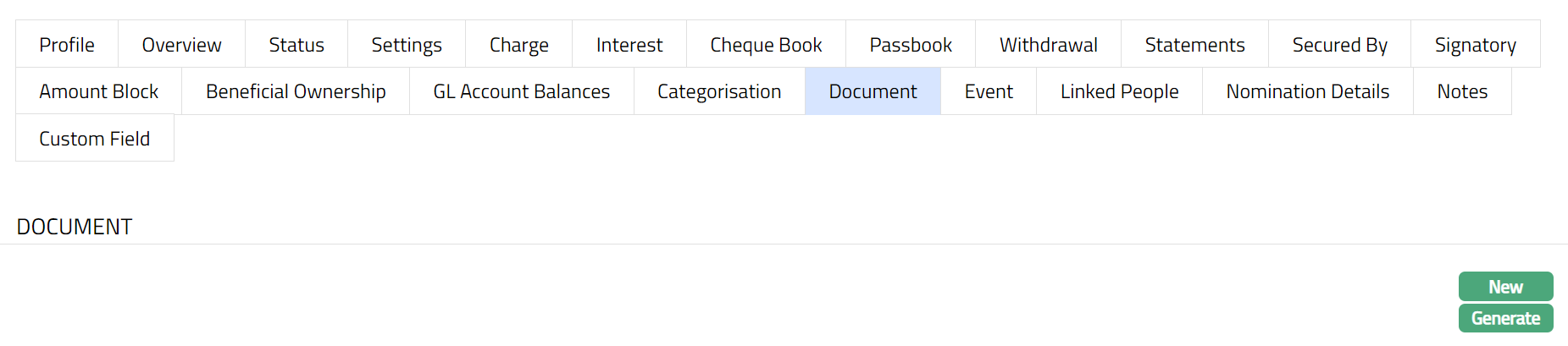
Task: Open the Passbook tab
Action: 911,45
